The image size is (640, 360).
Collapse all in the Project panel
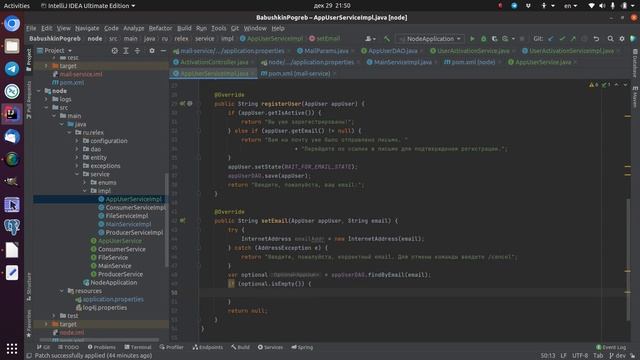pos(138,51)
